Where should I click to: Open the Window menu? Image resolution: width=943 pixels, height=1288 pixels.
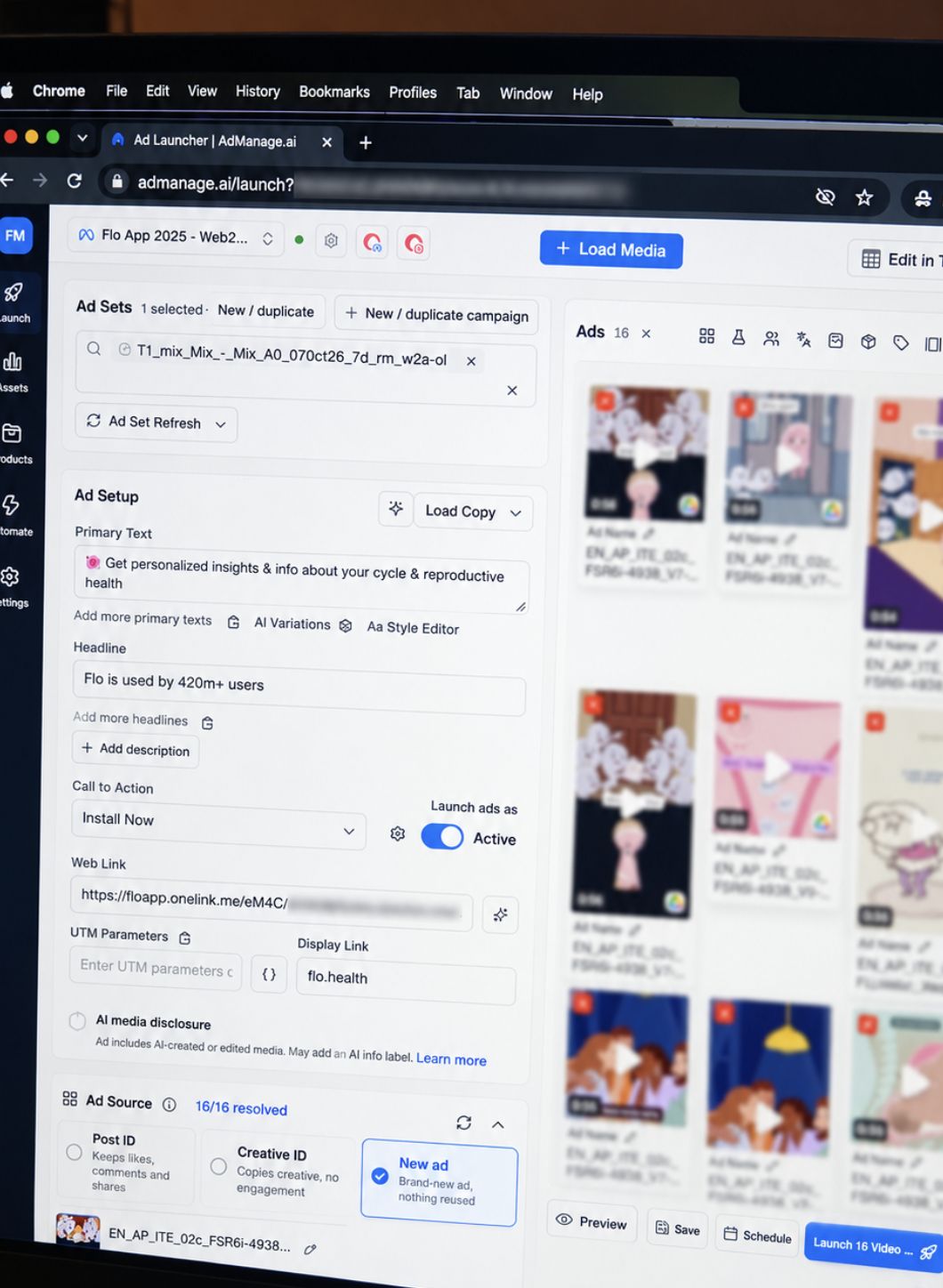[x=526, y=93]
